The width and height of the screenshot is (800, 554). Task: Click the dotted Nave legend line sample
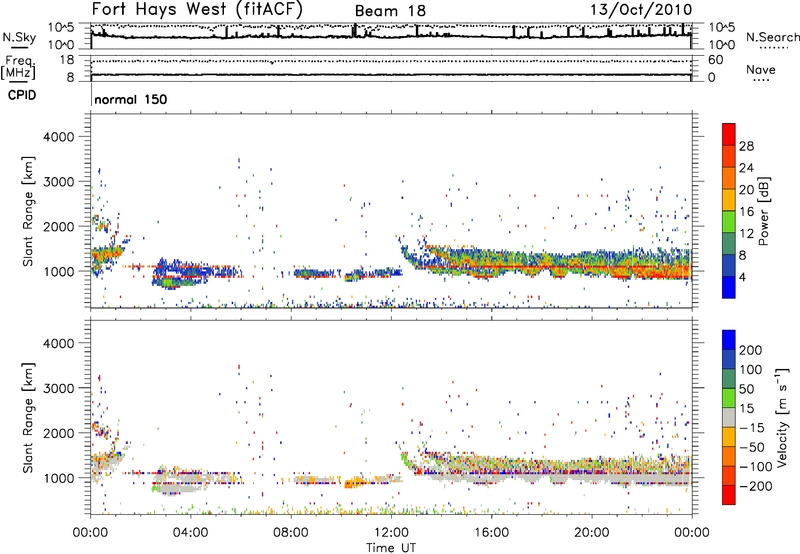click(760, 80)
